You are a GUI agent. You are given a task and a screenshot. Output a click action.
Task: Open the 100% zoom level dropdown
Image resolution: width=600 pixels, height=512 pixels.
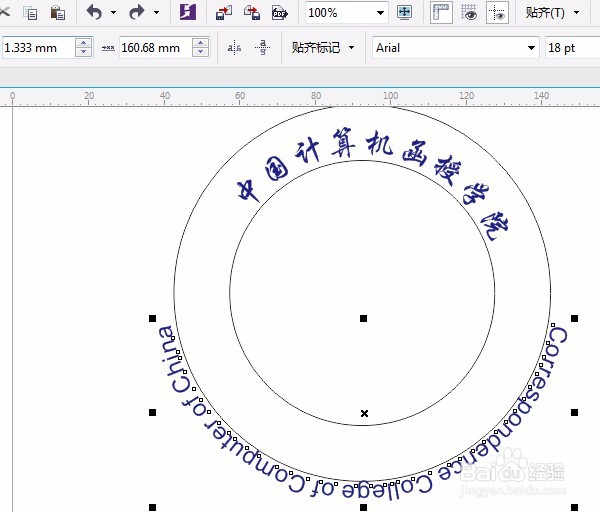click(380, 13)
